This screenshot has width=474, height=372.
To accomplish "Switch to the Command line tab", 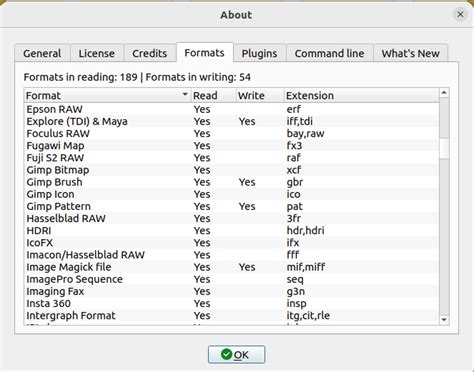I will [329, 53].
